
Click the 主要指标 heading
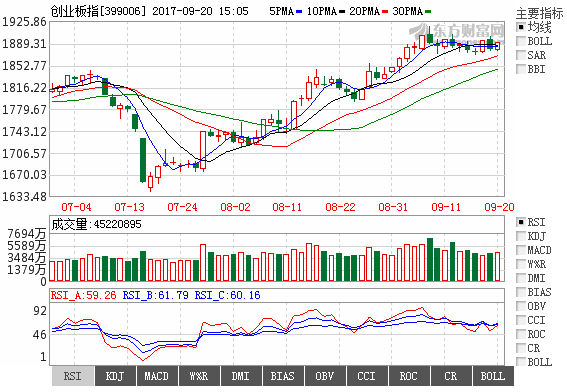(540, 13)
